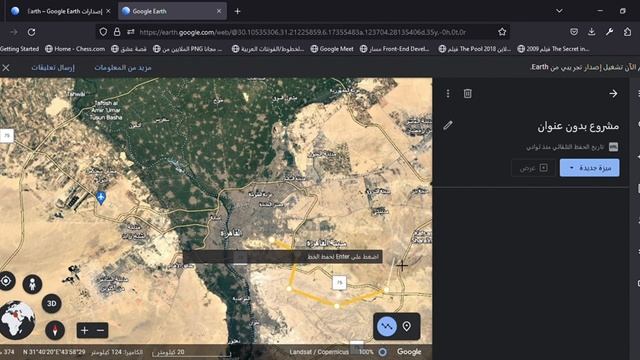Click the Landsat / Copernicus attribution
640x360 pixels.
(x=319, y=352)
